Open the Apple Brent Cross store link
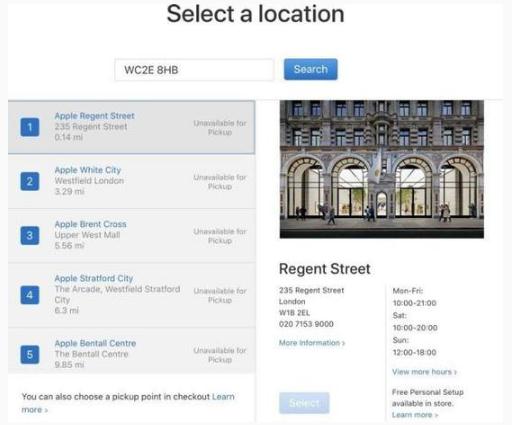 point(91,224)
